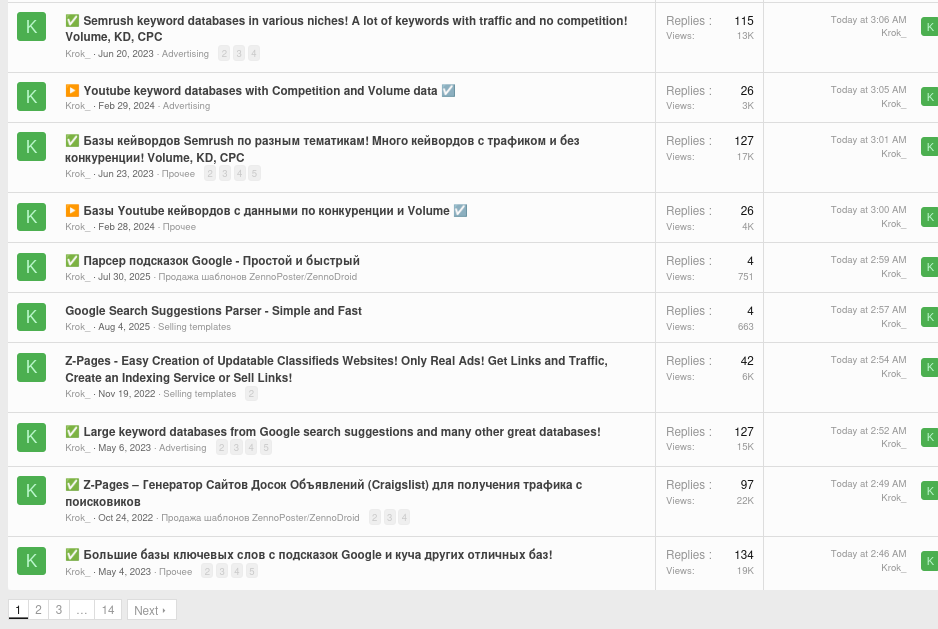Select page 3 in bottom pagination
Screen dimensions: 938x629
(59, 610)
